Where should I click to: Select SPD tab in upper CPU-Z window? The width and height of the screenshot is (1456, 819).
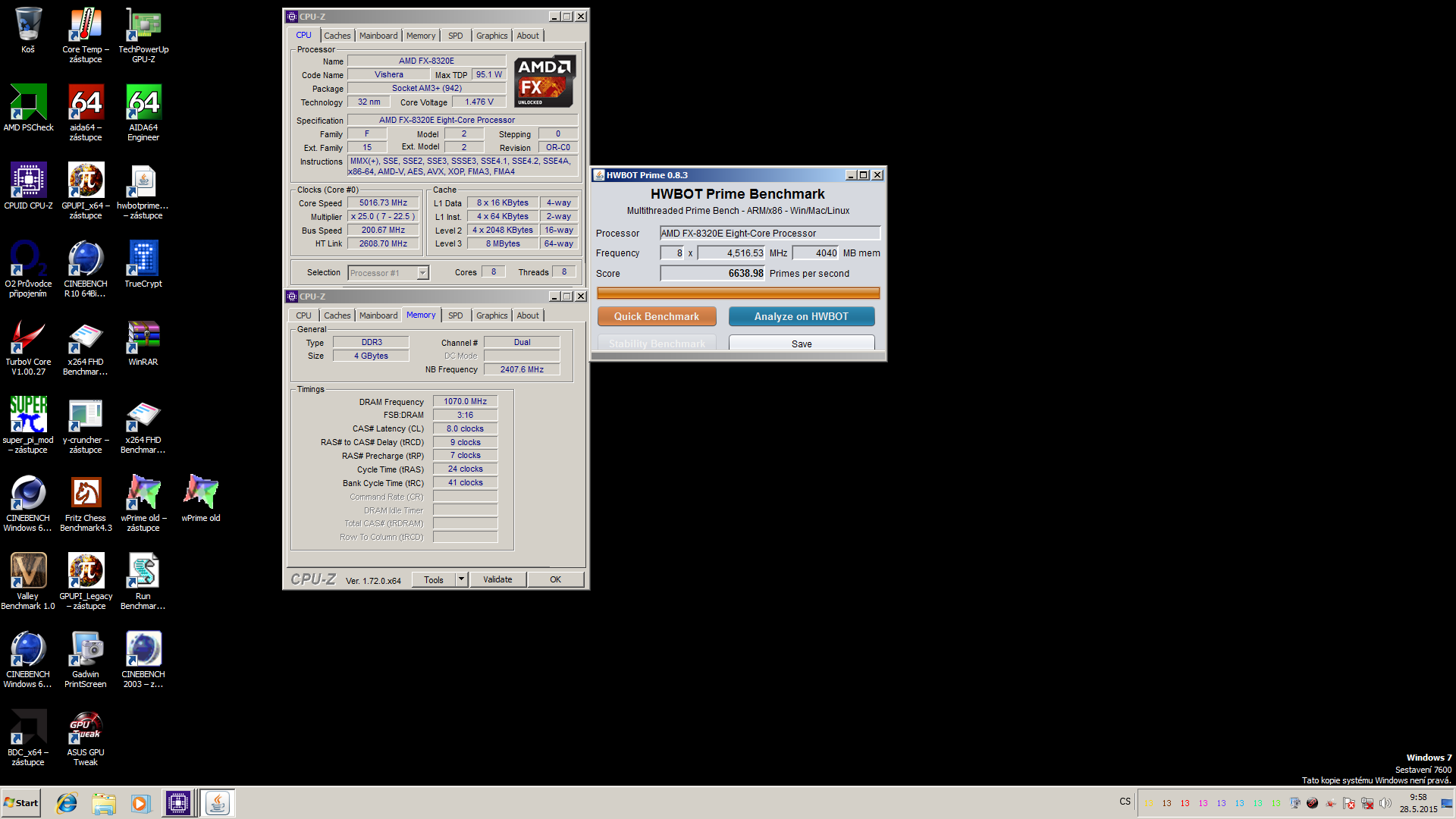(455, 36)
